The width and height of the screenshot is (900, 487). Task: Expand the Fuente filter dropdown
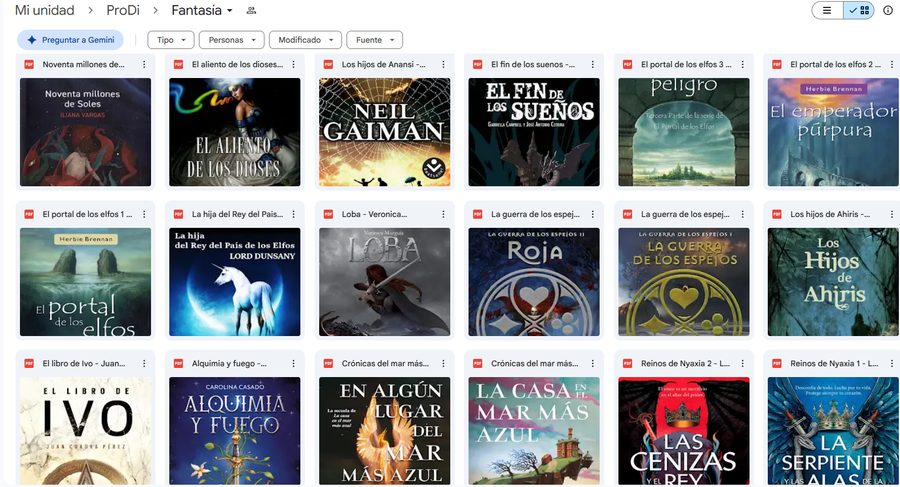pos(374,40)
